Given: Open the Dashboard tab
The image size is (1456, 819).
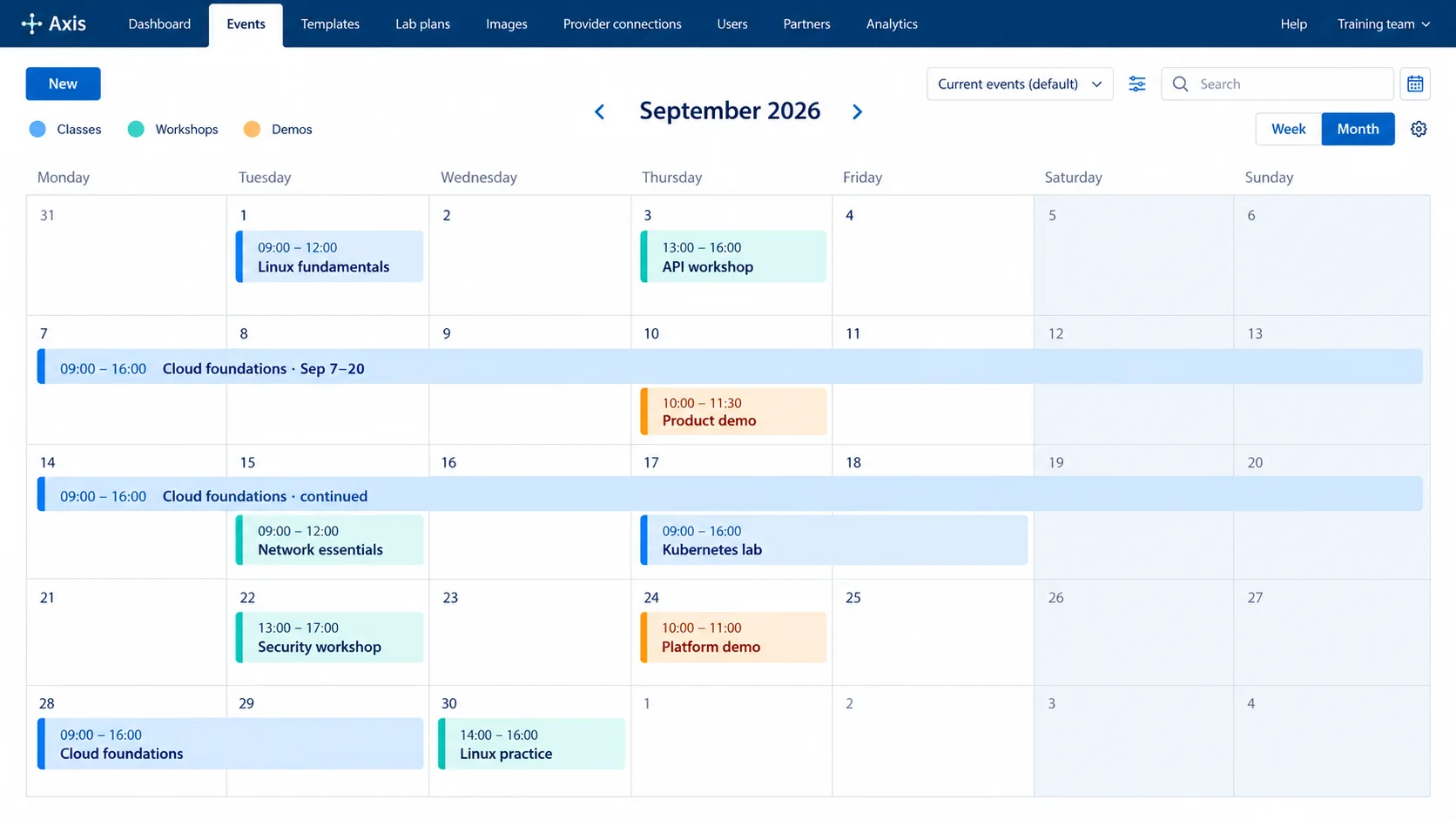Looking at the screenshot, I should (x=159, y=23).
